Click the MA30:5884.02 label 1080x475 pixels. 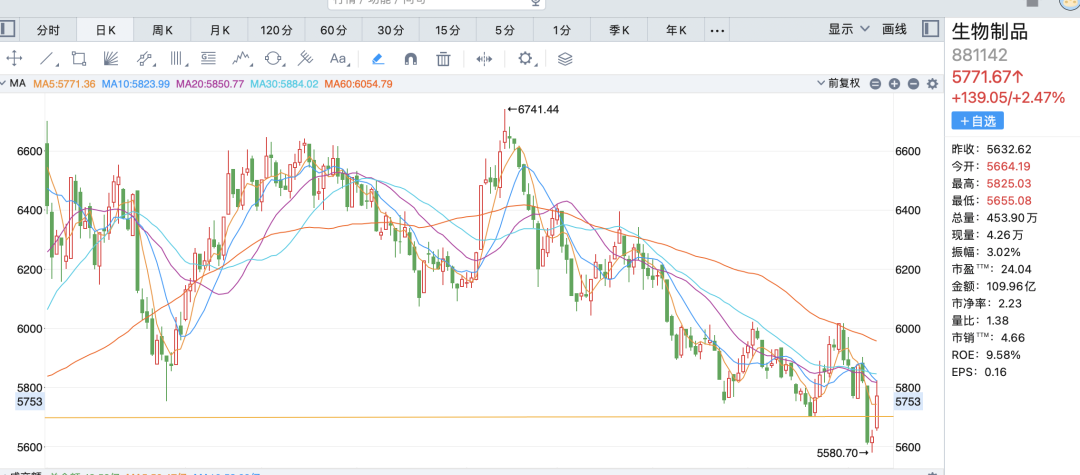coord(284,84)
